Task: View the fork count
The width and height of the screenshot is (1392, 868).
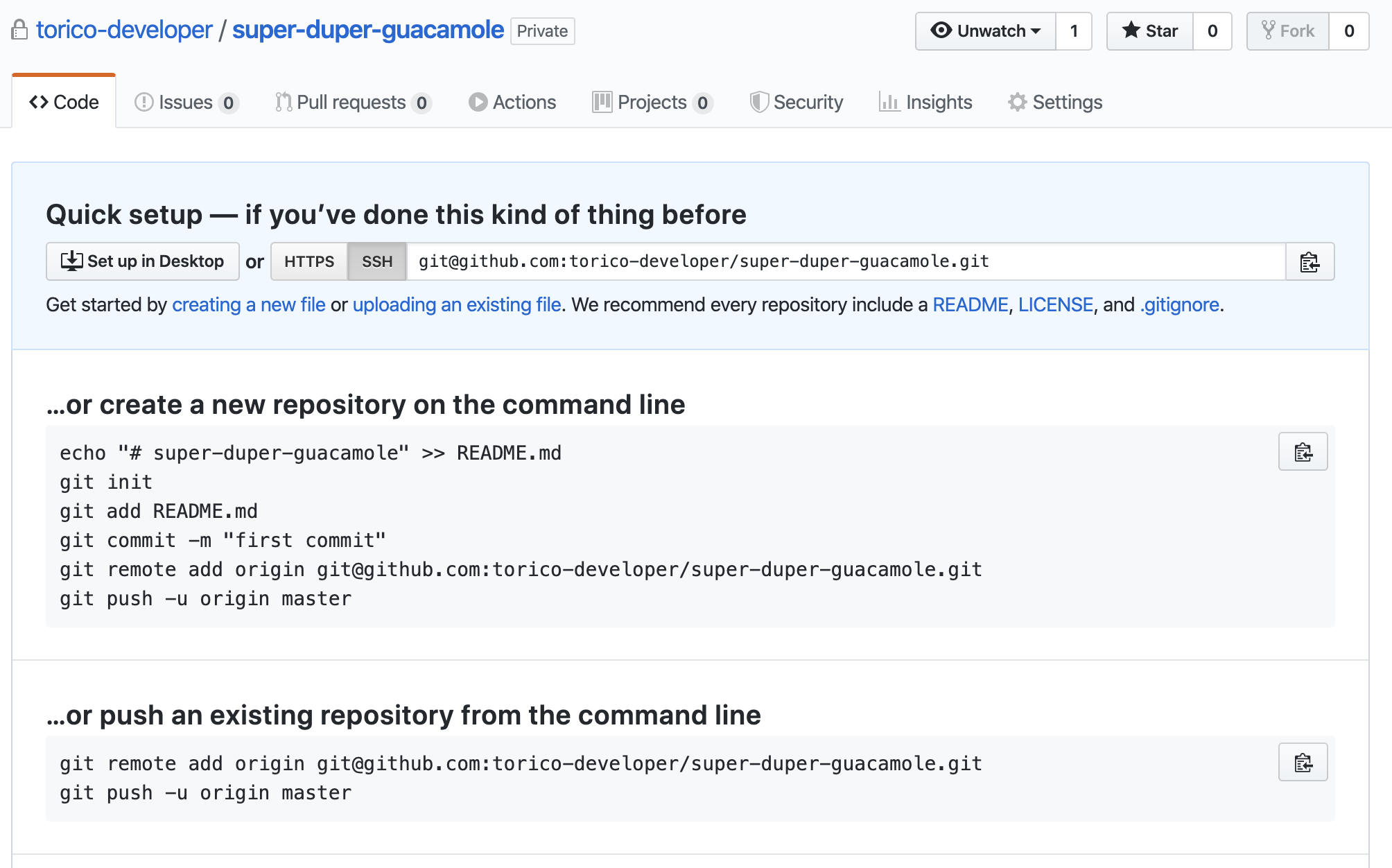Action: 1349,31
